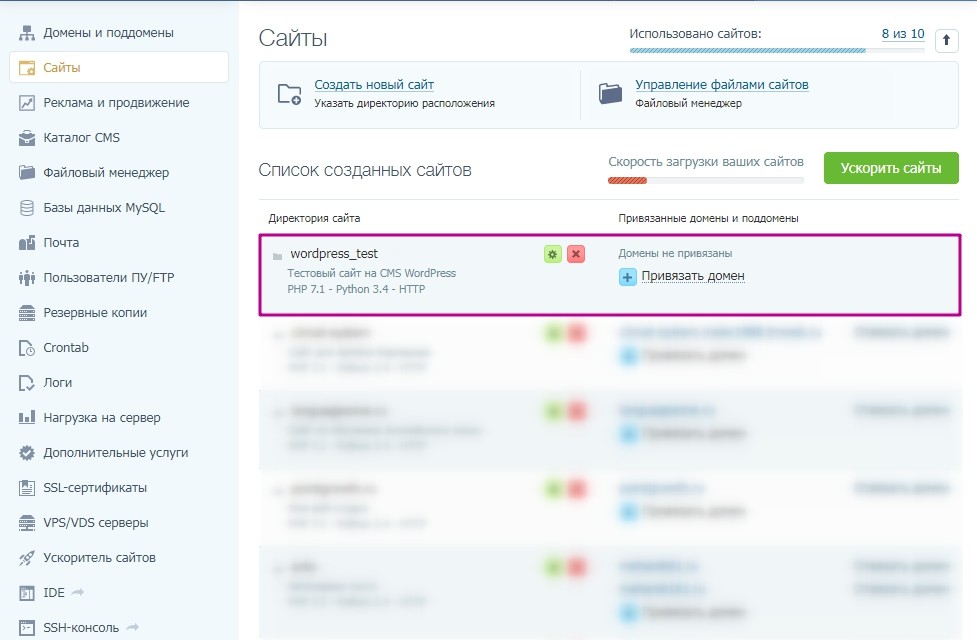The image size is (977, 640).
Task: Select Сайты in the sidebar menu
Action: (118, 67)
